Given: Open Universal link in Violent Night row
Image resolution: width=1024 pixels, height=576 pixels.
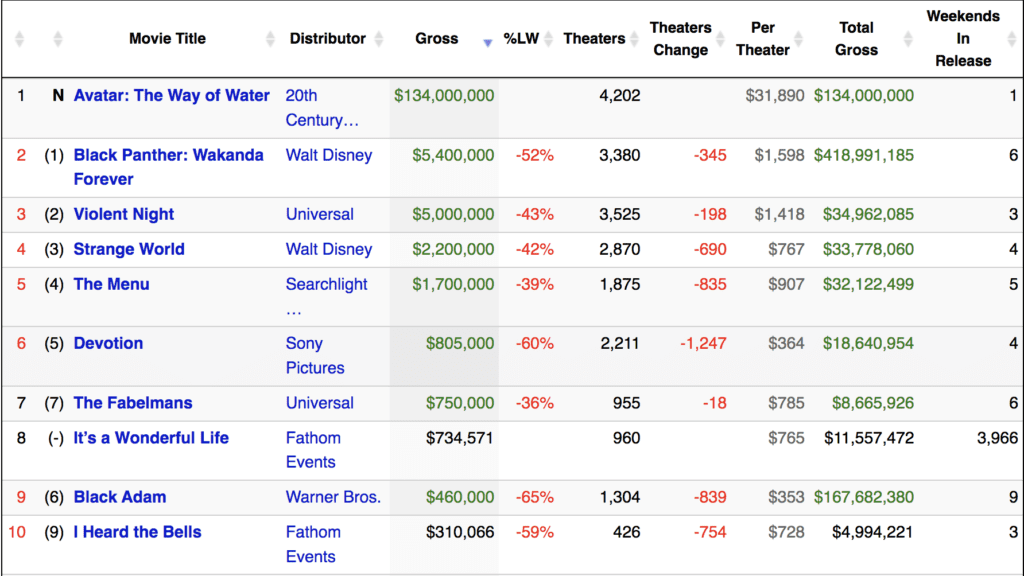Looking at the screenshot, I should pos(319,214).
